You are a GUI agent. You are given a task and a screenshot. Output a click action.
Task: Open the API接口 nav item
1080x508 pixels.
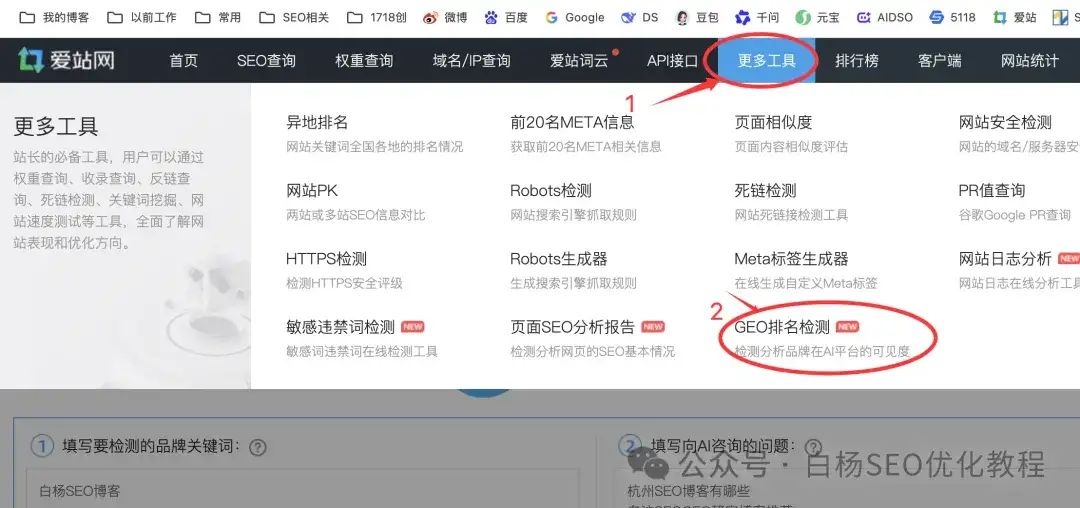pyautogui.click(x=672, y=61)
